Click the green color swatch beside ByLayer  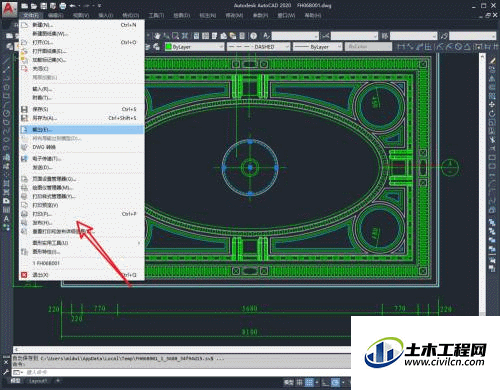click(168, 47)
